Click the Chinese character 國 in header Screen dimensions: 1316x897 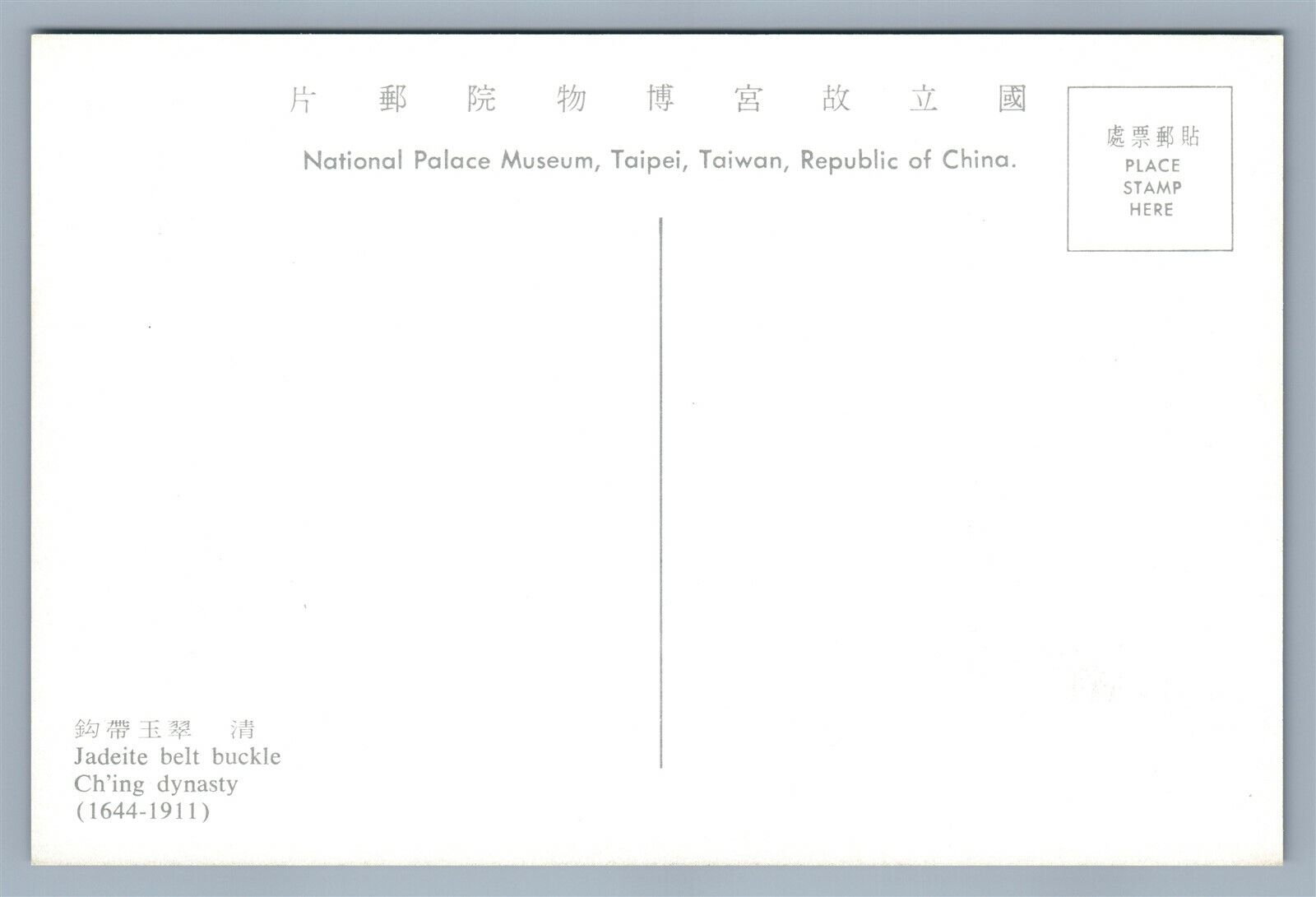(x=1012, y=100)
